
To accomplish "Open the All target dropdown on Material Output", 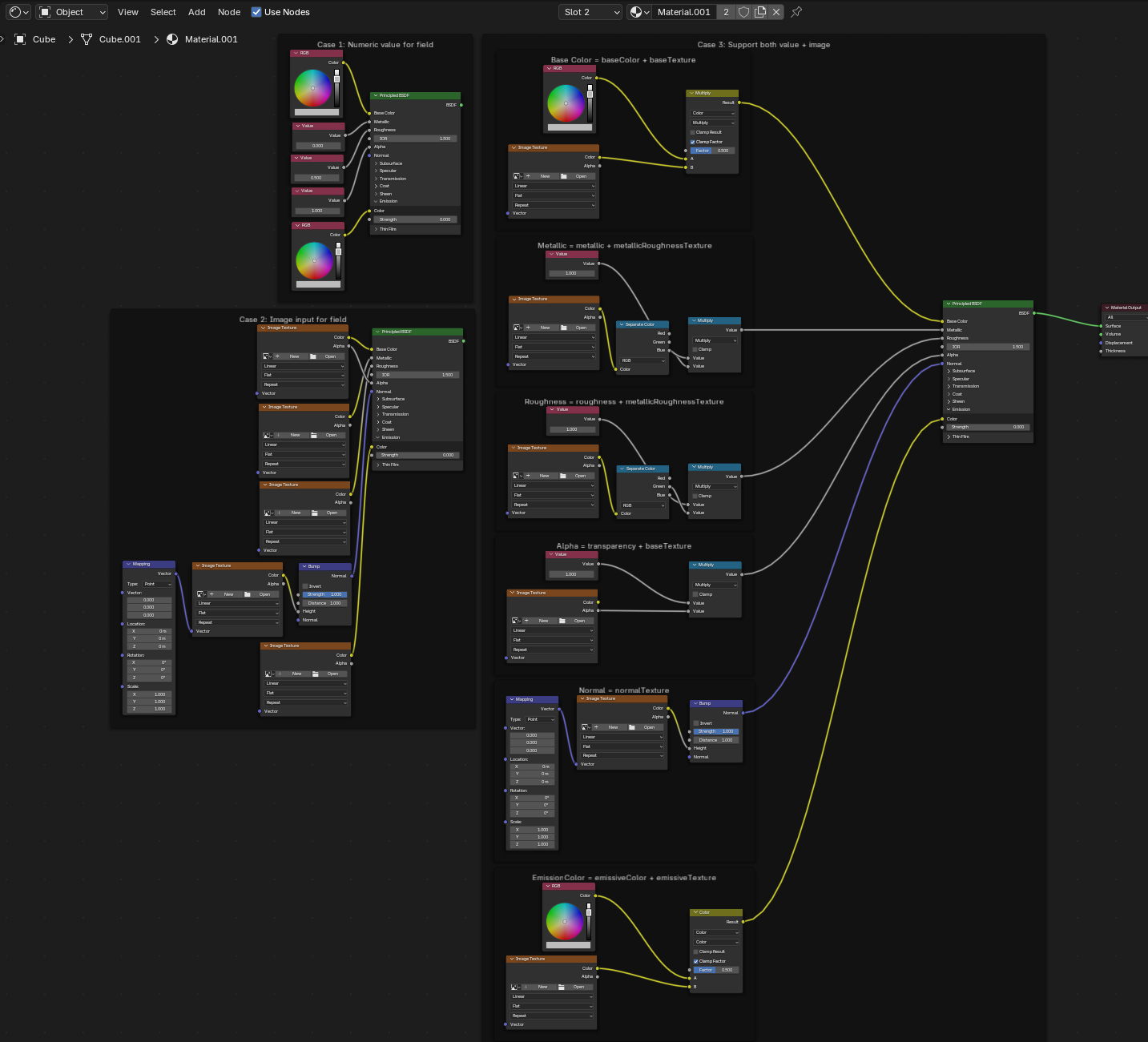I will coord(1126,317).
